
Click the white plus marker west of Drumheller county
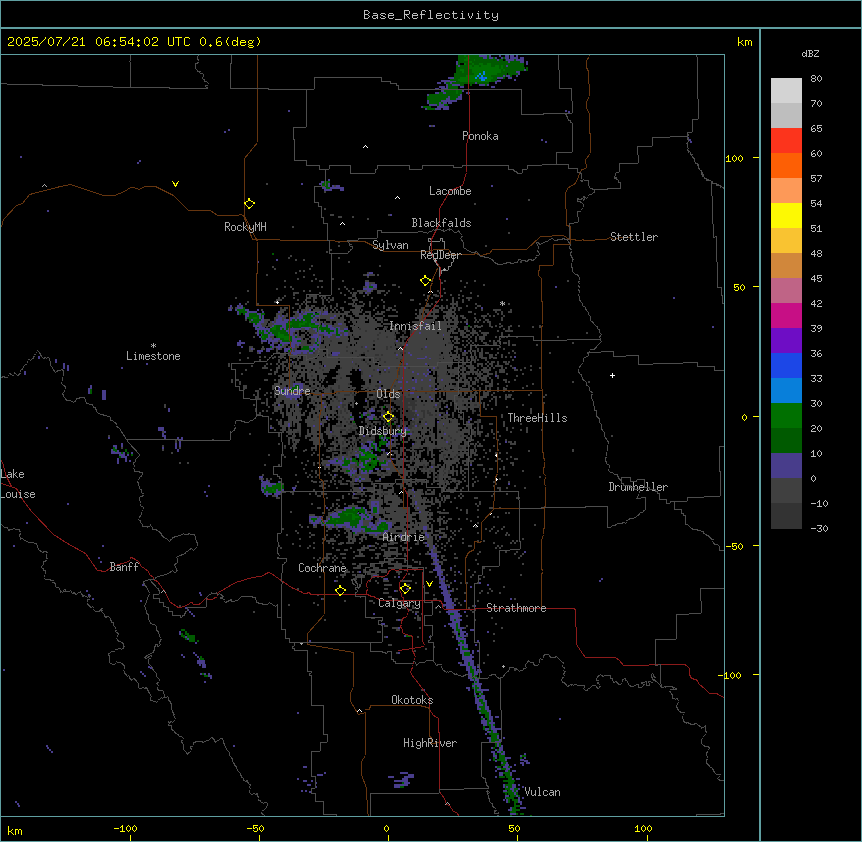point(612,375)
